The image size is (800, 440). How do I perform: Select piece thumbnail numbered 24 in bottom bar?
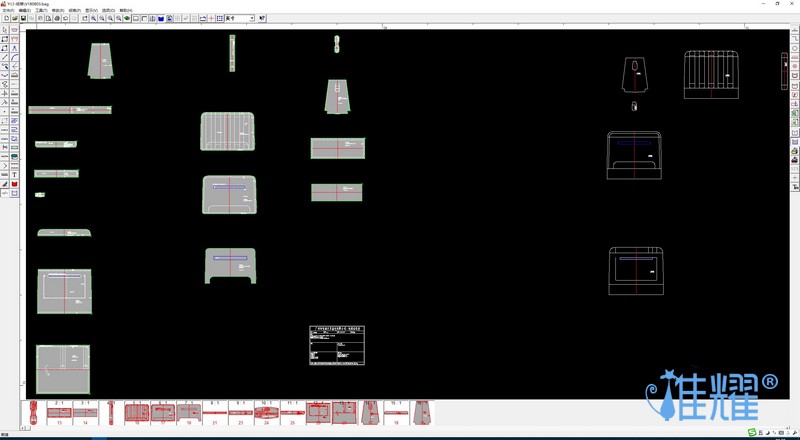point(267,412)
